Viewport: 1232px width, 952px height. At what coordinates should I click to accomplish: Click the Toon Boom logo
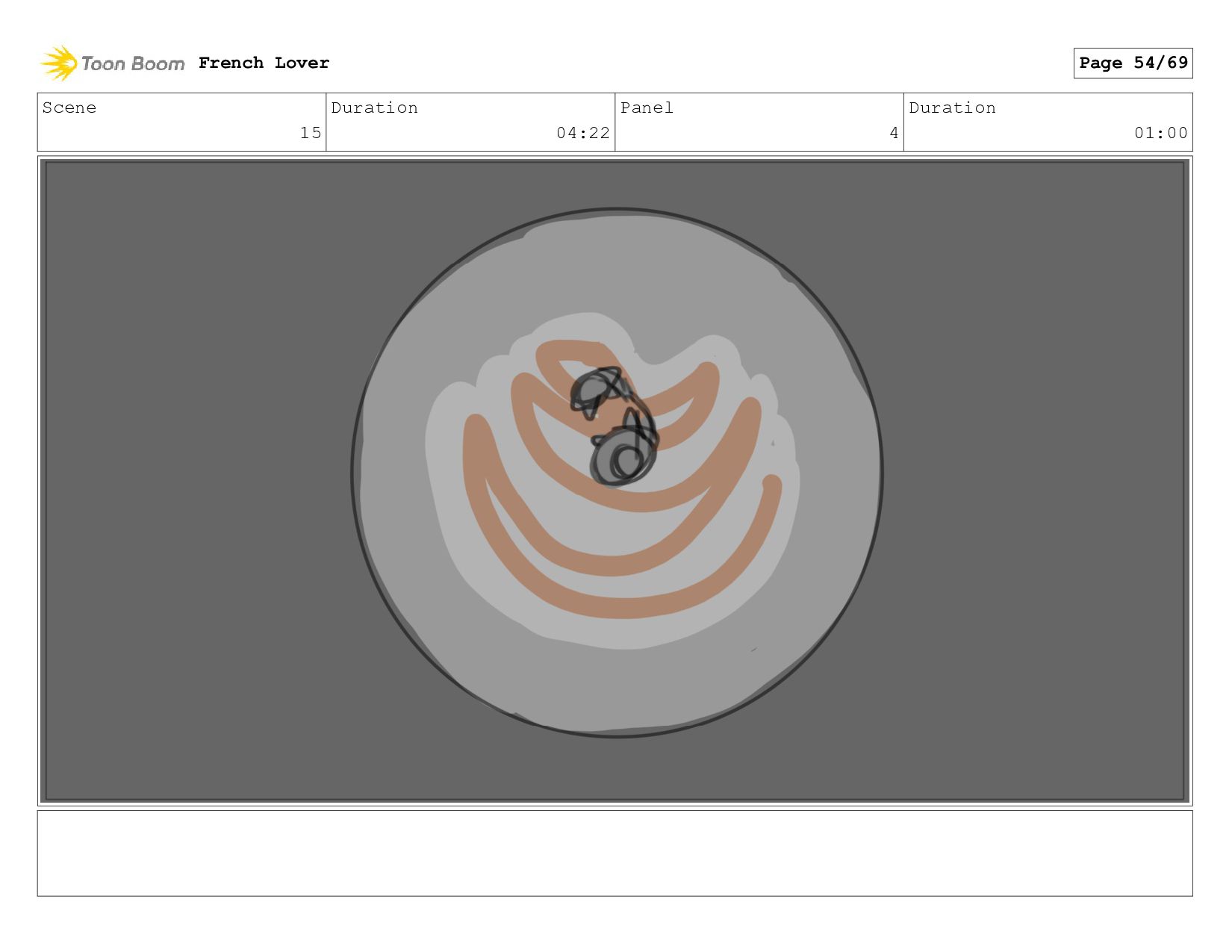(x=112, y=63)
